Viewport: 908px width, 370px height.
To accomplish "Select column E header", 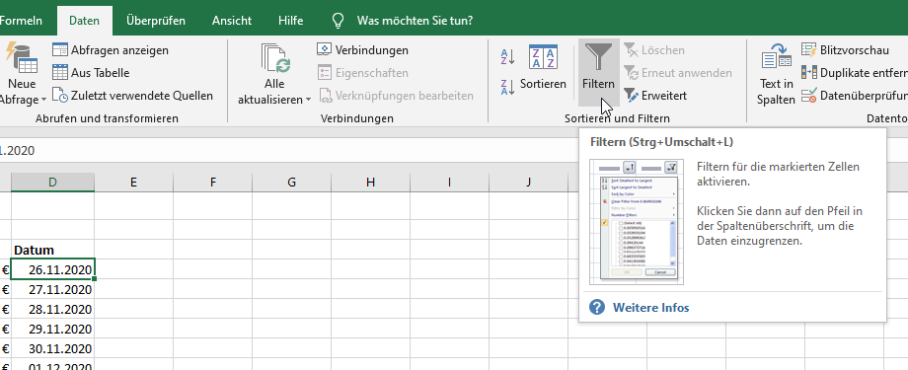I will coord(134,182).
